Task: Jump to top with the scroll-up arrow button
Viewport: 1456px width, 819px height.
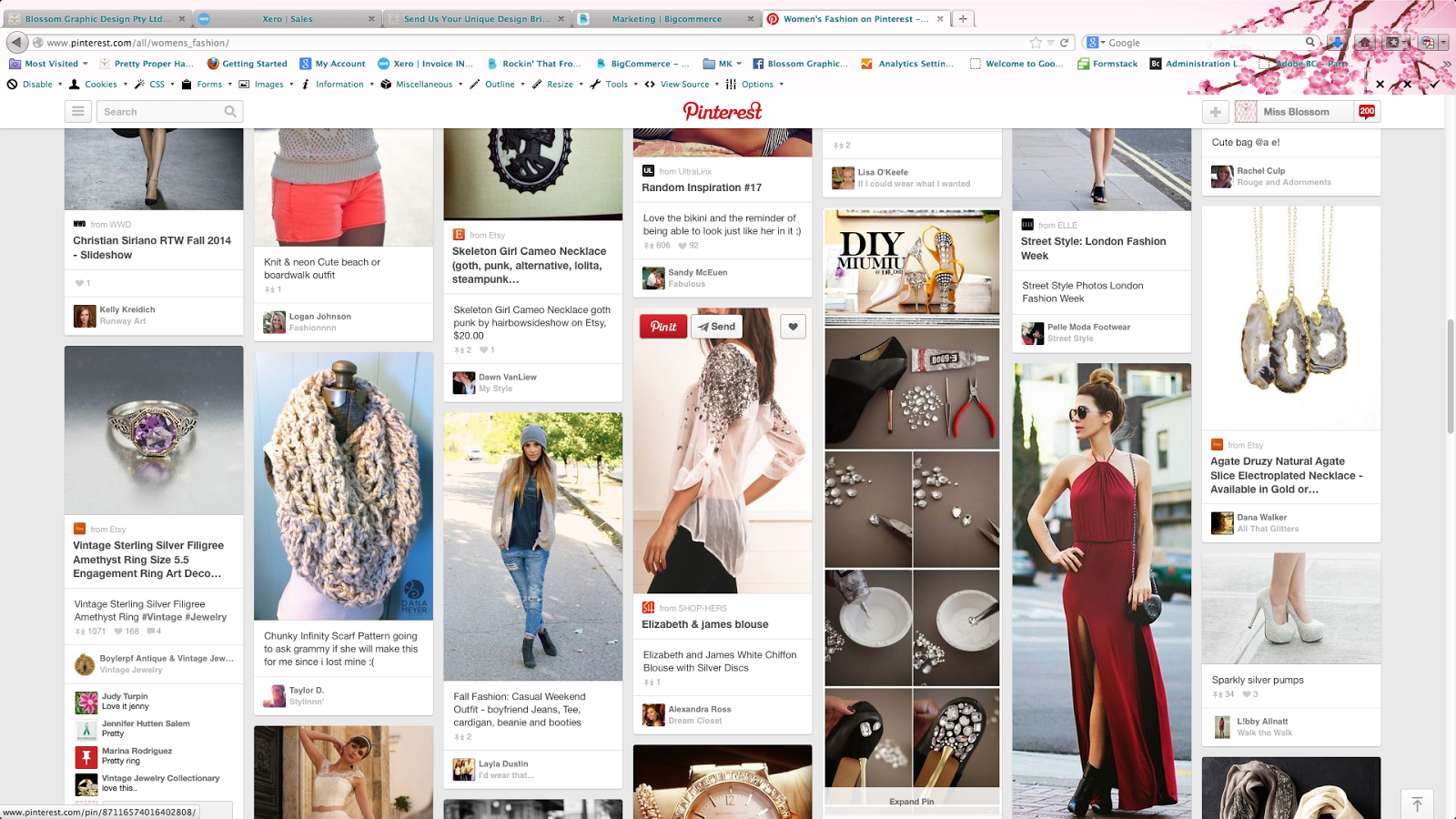Action: coord(1417,804)
